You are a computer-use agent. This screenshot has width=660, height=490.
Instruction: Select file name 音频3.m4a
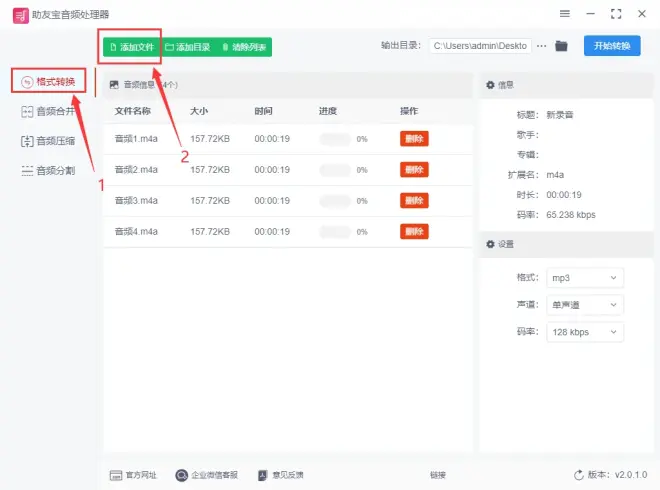(x=136, y=201)
